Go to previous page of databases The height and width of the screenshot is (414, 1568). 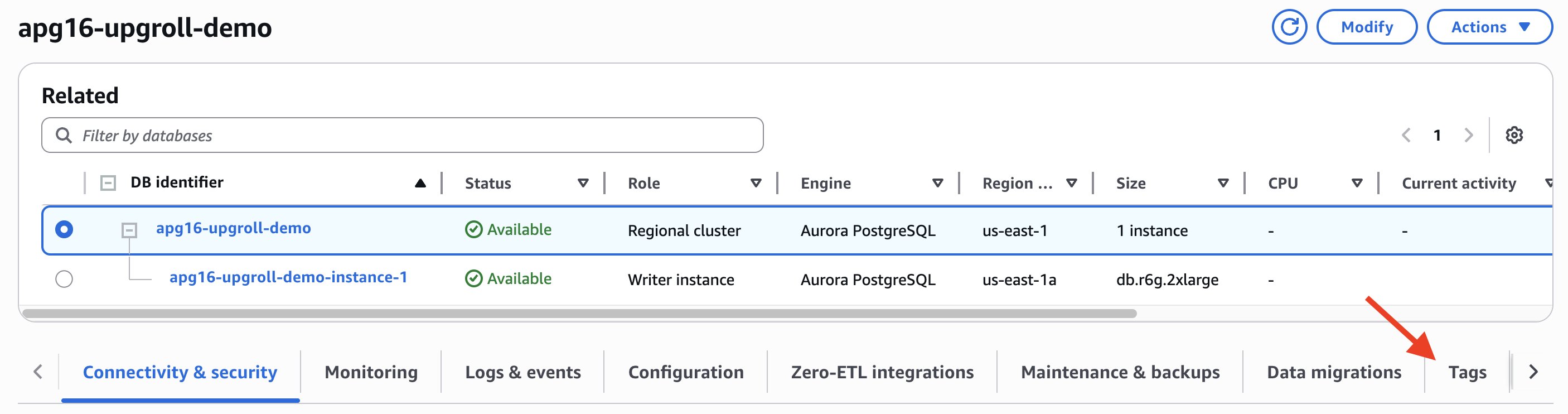[x=1406, y=135]
